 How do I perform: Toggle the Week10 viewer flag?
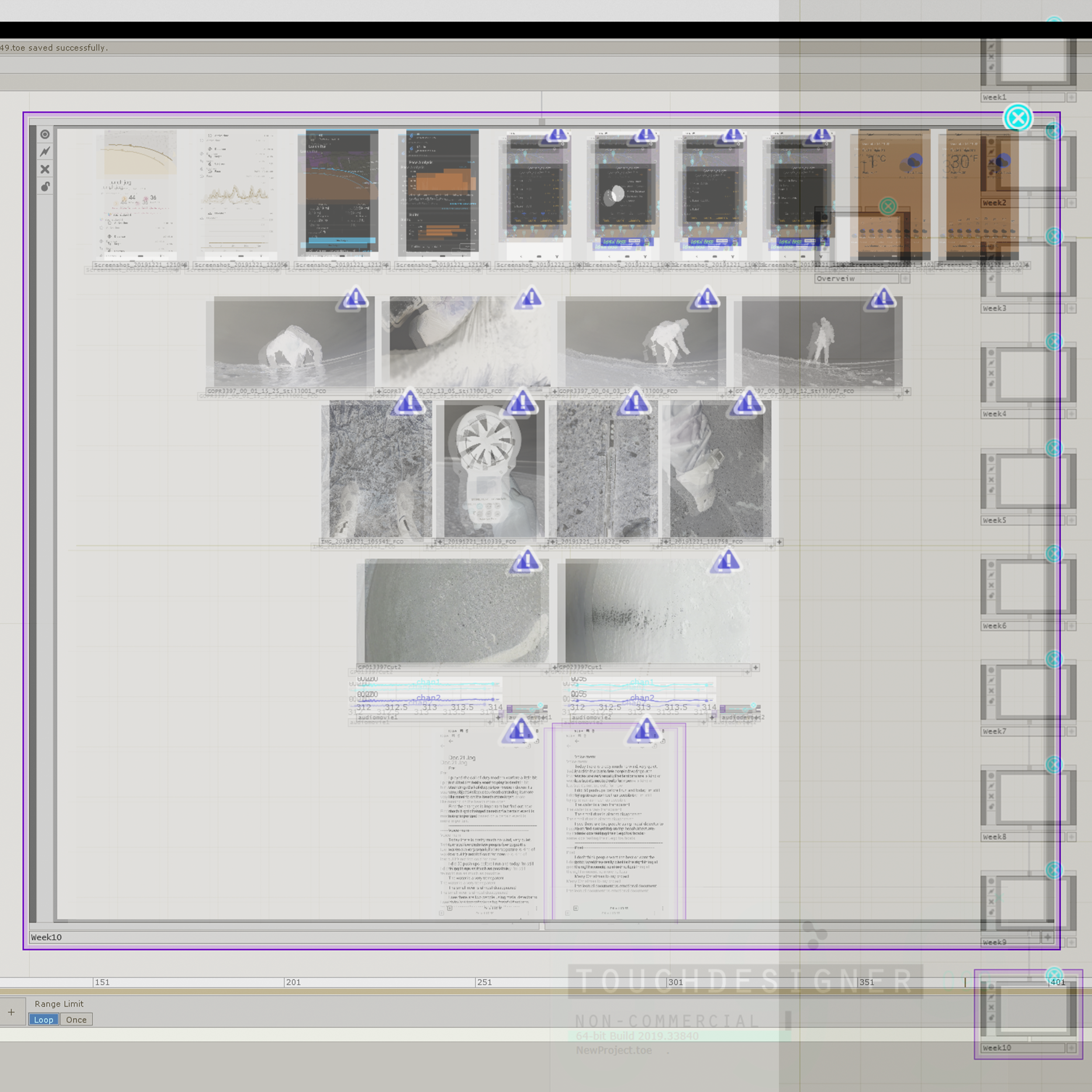point(45,135)
